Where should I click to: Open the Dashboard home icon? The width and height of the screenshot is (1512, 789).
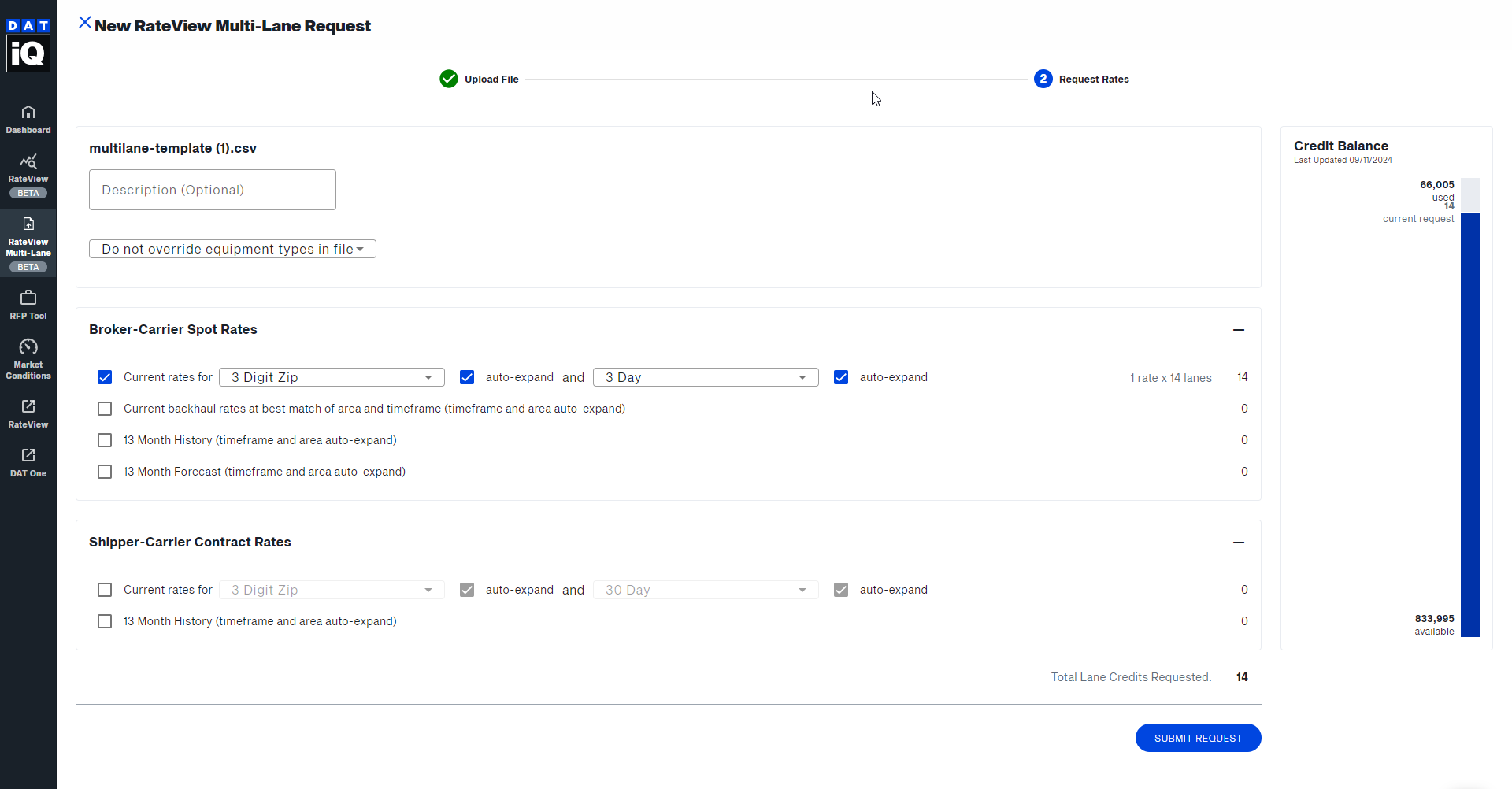point(28,113)
